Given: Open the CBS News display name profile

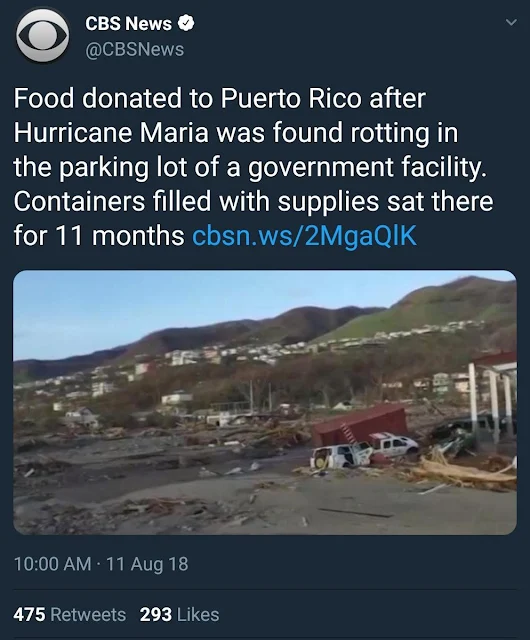Looking at the screenshot, I should [128, 23].
